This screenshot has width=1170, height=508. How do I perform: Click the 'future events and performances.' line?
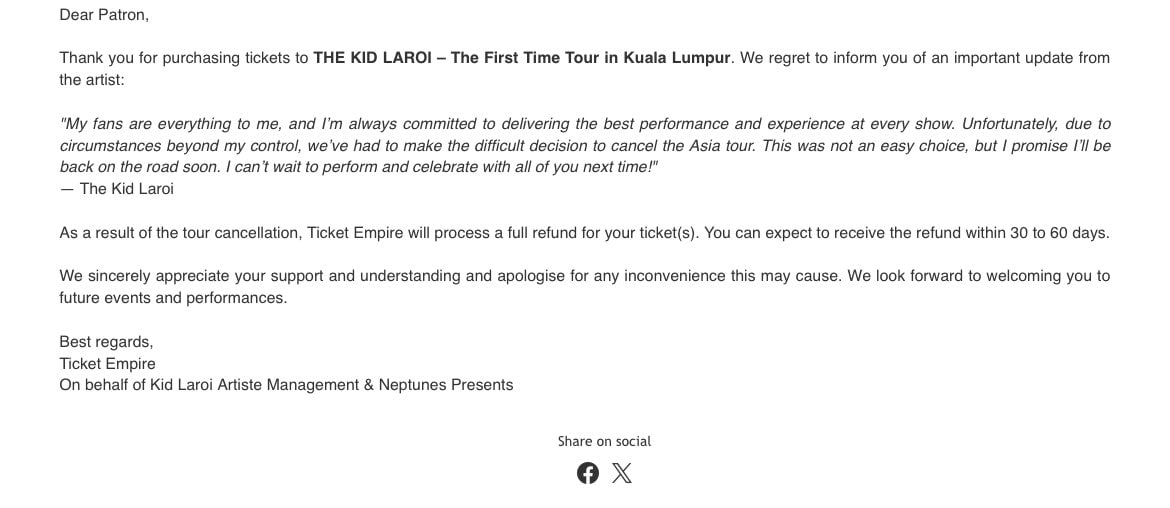tap(173, 298)
